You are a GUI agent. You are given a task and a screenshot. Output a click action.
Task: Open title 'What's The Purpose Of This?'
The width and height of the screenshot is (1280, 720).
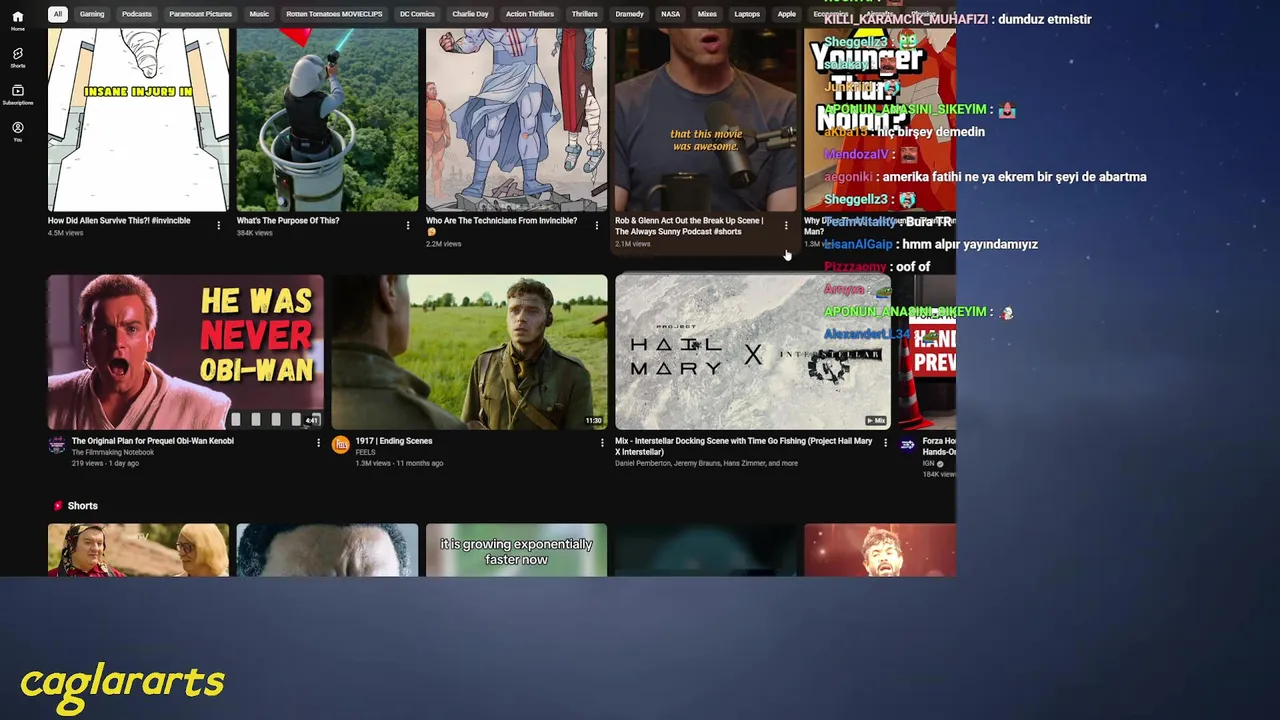[x=288, y=221]
